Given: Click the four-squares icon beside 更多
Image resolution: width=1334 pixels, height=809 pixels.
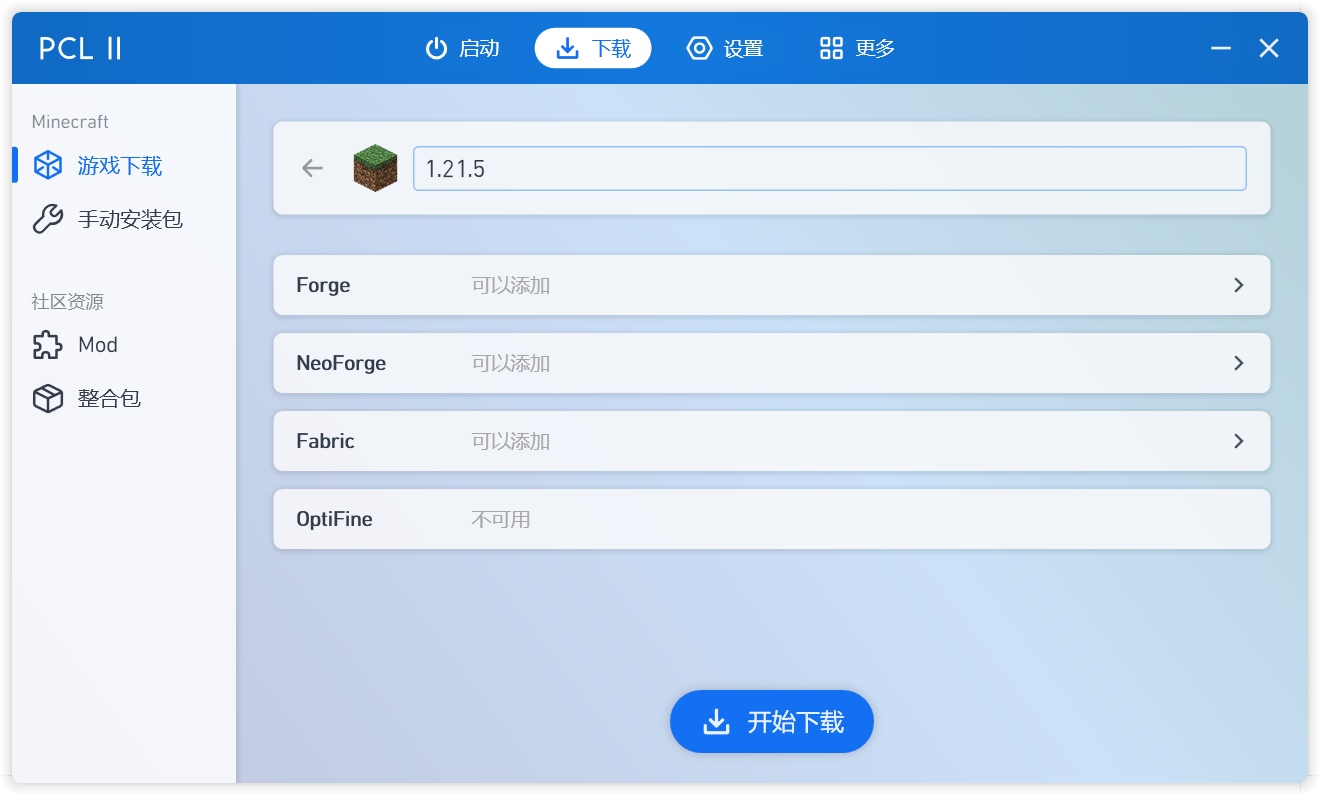Looking at the screenshot, I should point(831,48).
